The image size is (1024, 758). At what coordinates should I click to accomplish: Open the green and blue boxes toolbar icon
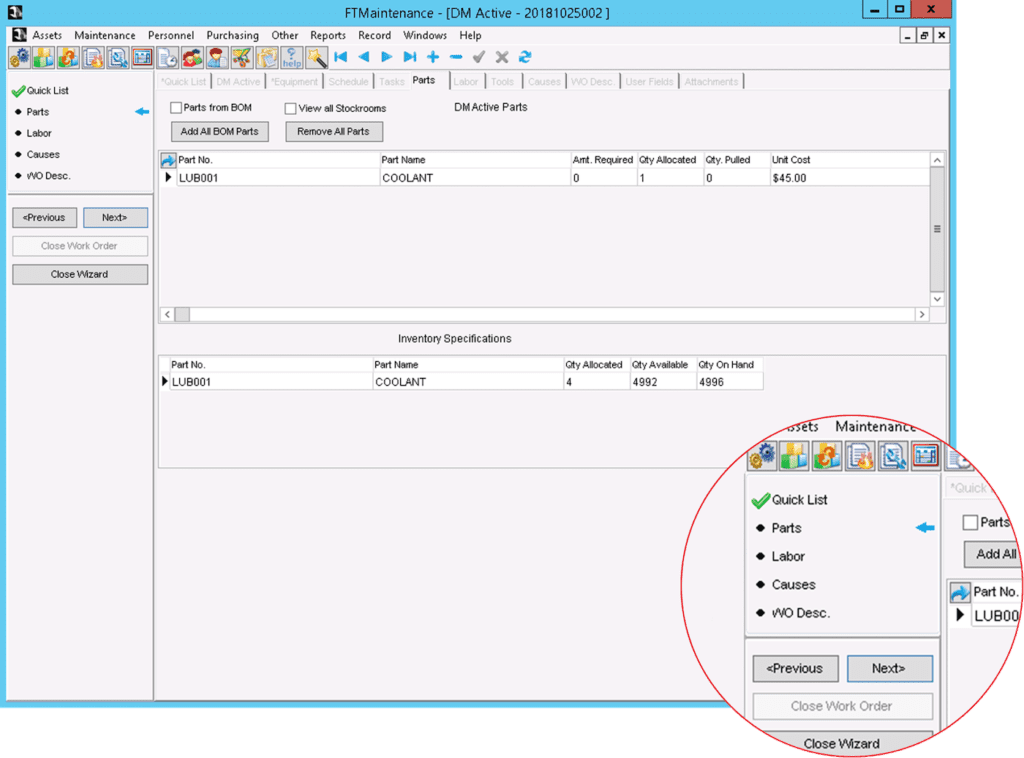click(43, 57)
